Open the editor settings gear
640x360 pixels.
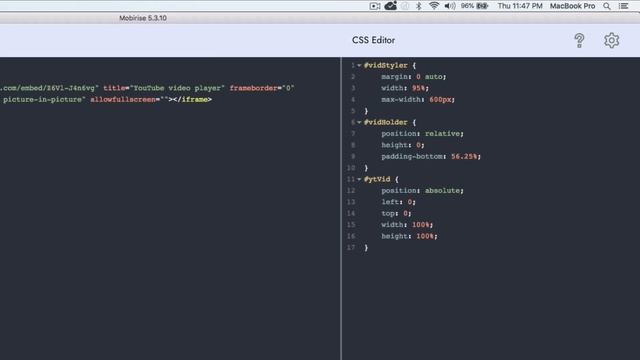click(x=611, y=40)
